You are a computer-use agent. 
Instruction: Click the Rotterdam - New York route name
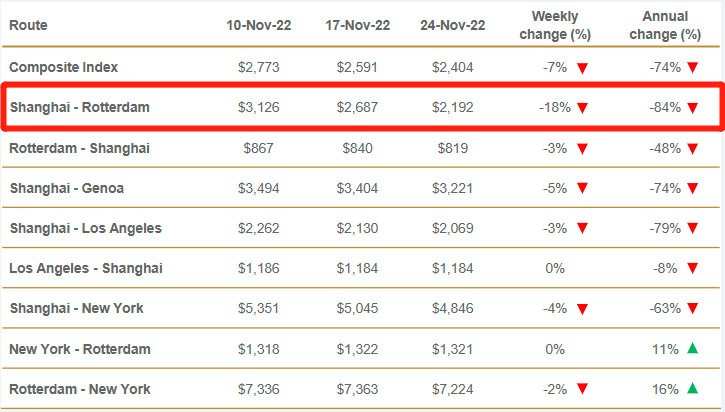click(x=80, y=387)
